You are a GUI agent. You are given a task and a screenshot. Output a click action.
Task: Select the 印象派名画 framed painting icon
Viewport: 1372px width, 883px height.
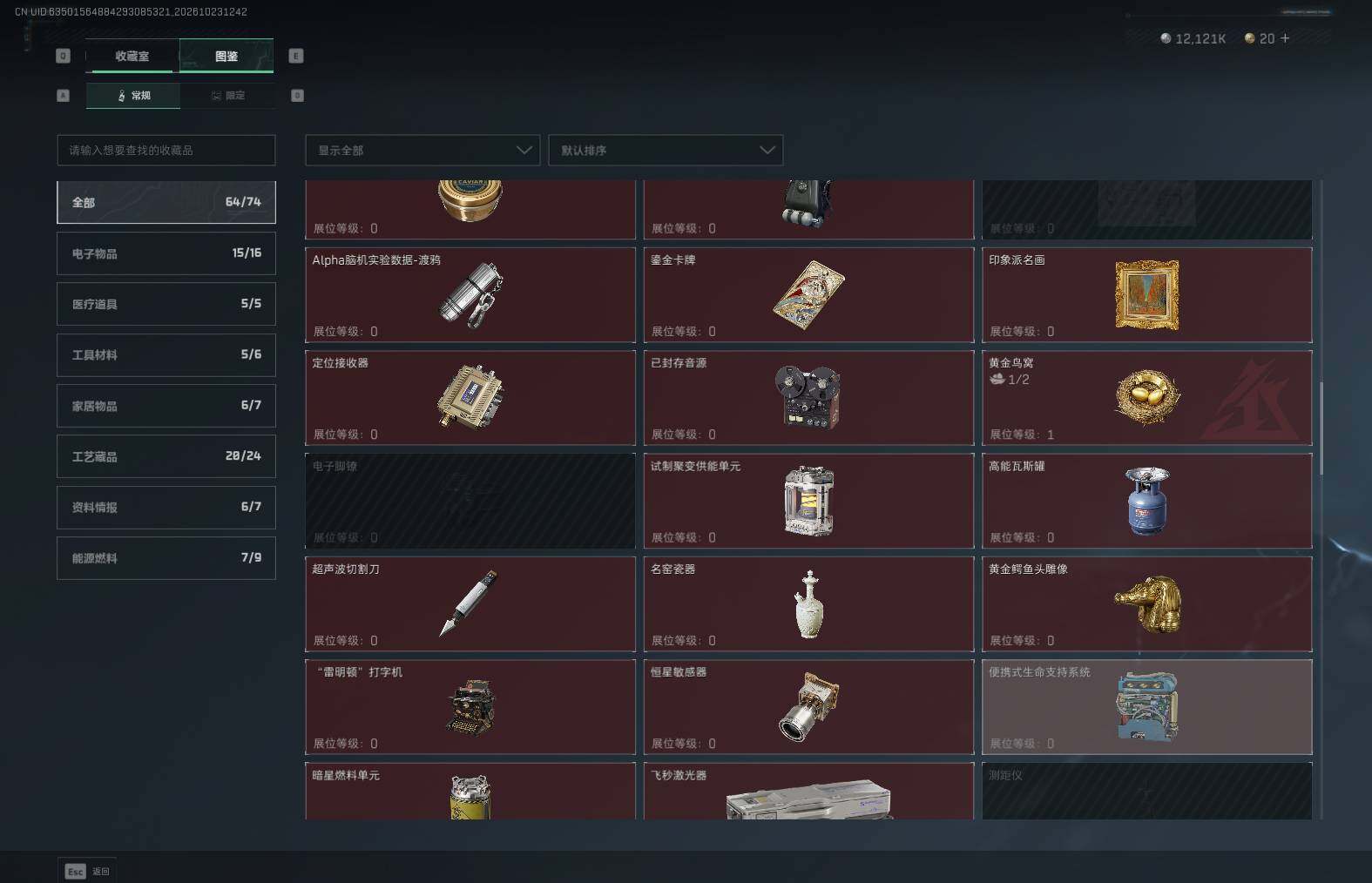[x=1146, y=294]
